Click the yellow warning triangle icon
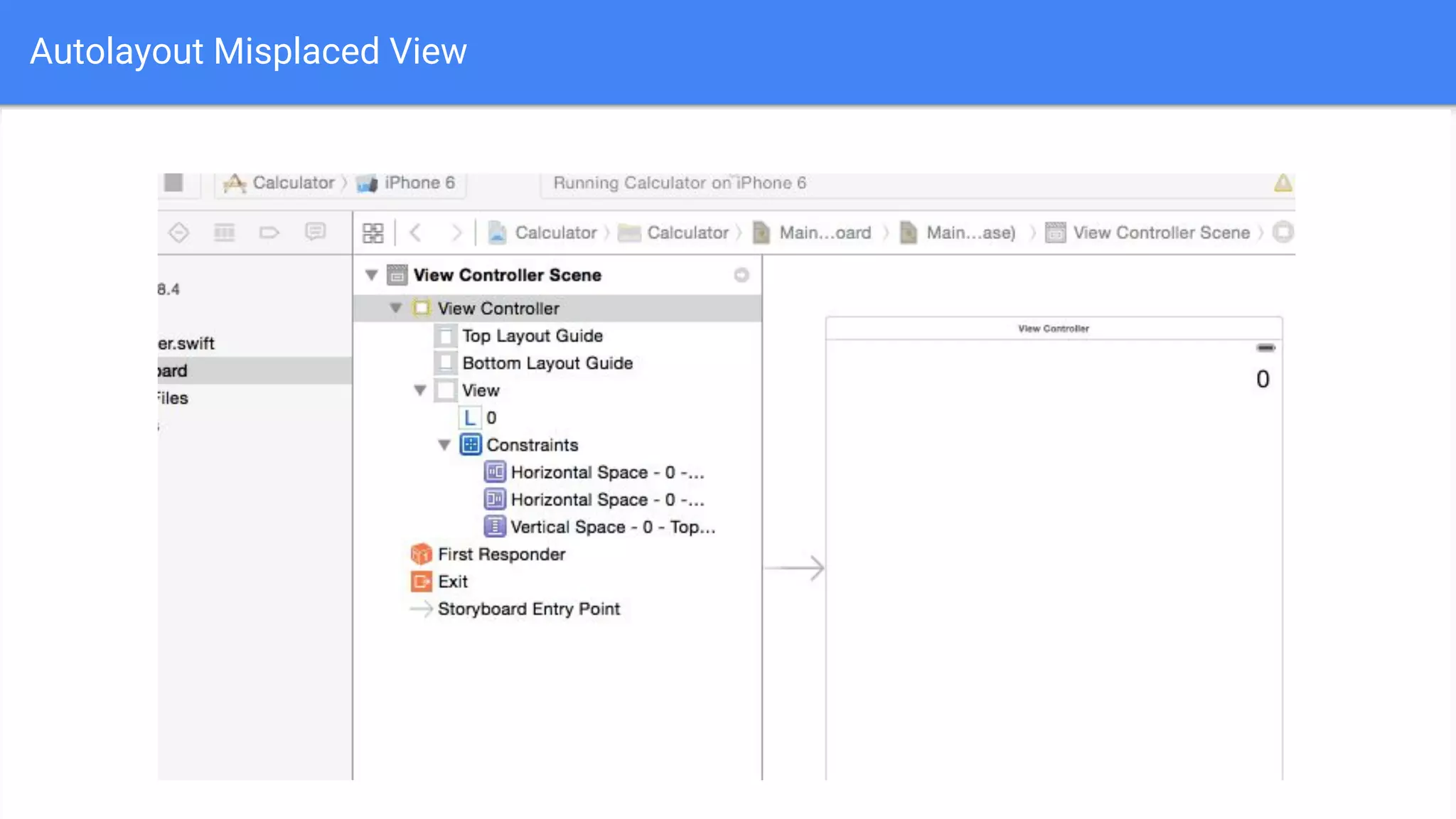This screenshot has height=819, width=1456. [x=1283, y=183]
